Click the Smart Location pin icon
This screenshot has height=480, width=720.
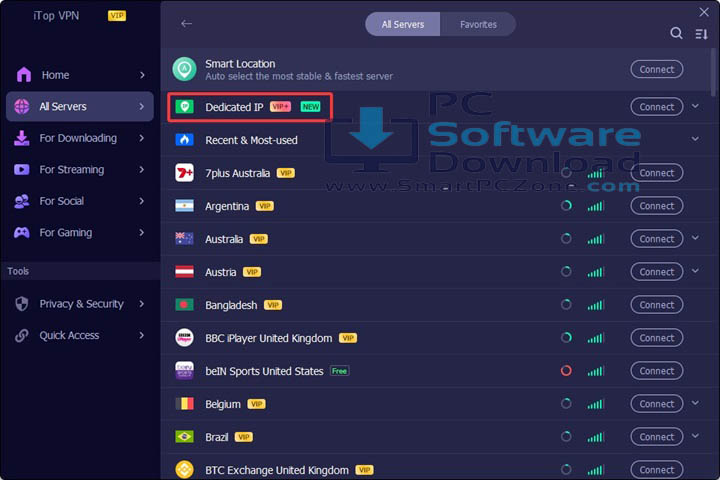point(185,69)
